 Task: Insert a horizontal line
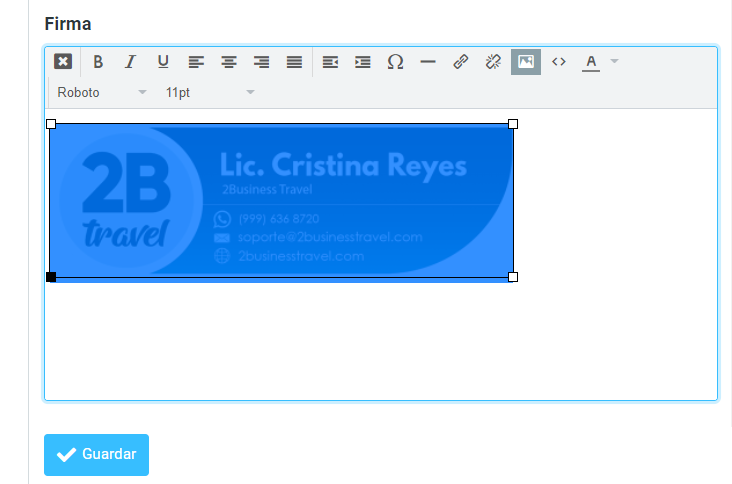[x=428, y=62]
